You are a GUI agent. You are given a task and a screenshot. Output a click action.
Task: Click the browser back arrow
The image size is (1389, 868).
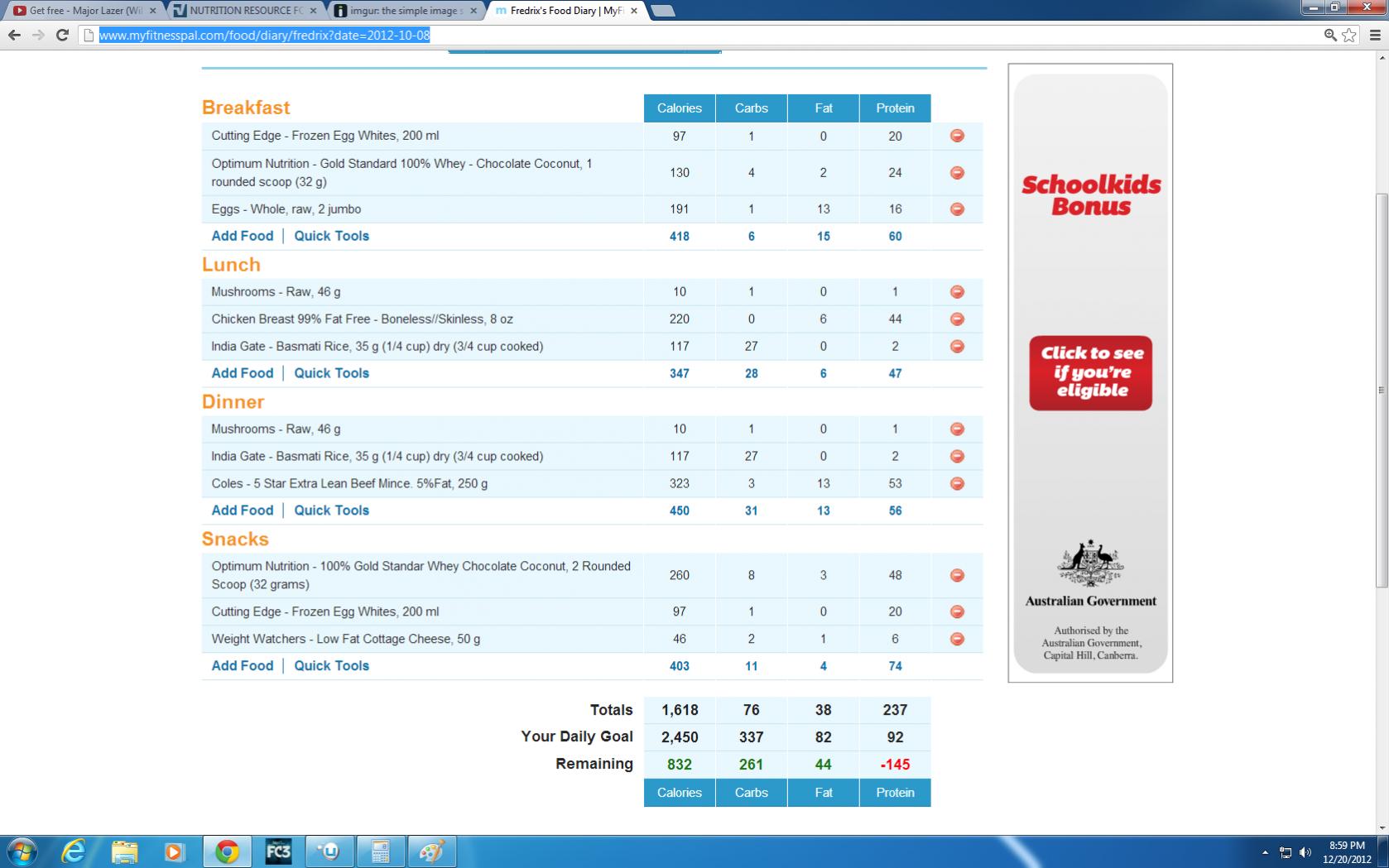click(x=14, y=35)
